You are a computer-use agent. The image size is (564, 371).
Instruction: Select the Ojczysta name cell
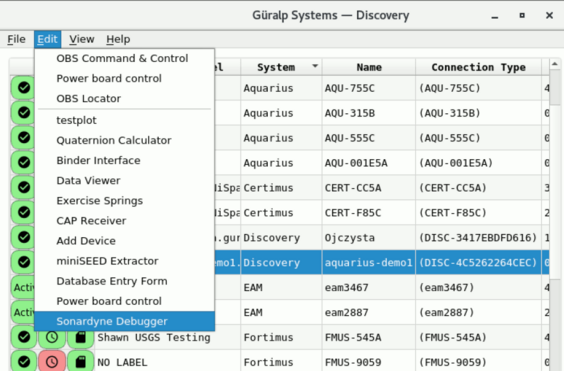[369, 237]
